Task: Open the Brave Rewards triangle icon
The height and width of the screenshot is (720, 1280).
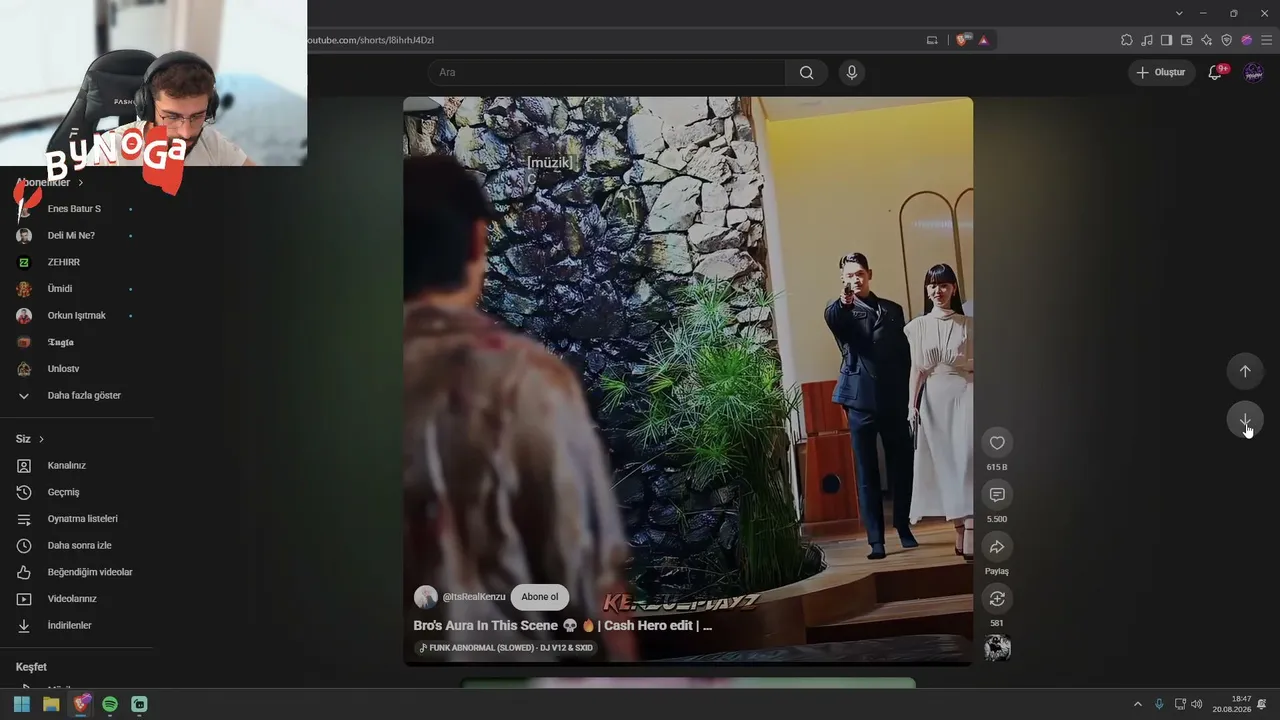Action: 984,40
